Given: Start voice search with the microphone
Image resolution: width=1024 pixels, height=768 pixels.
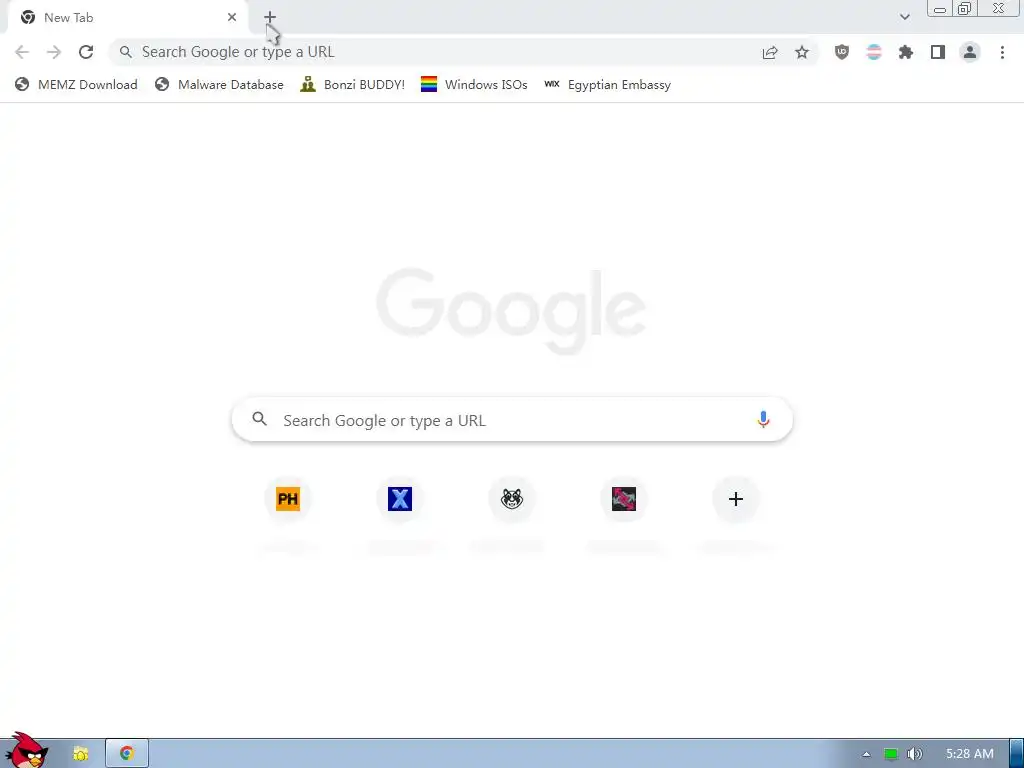Looking at the screenshot, I should [x=763, y=419].
